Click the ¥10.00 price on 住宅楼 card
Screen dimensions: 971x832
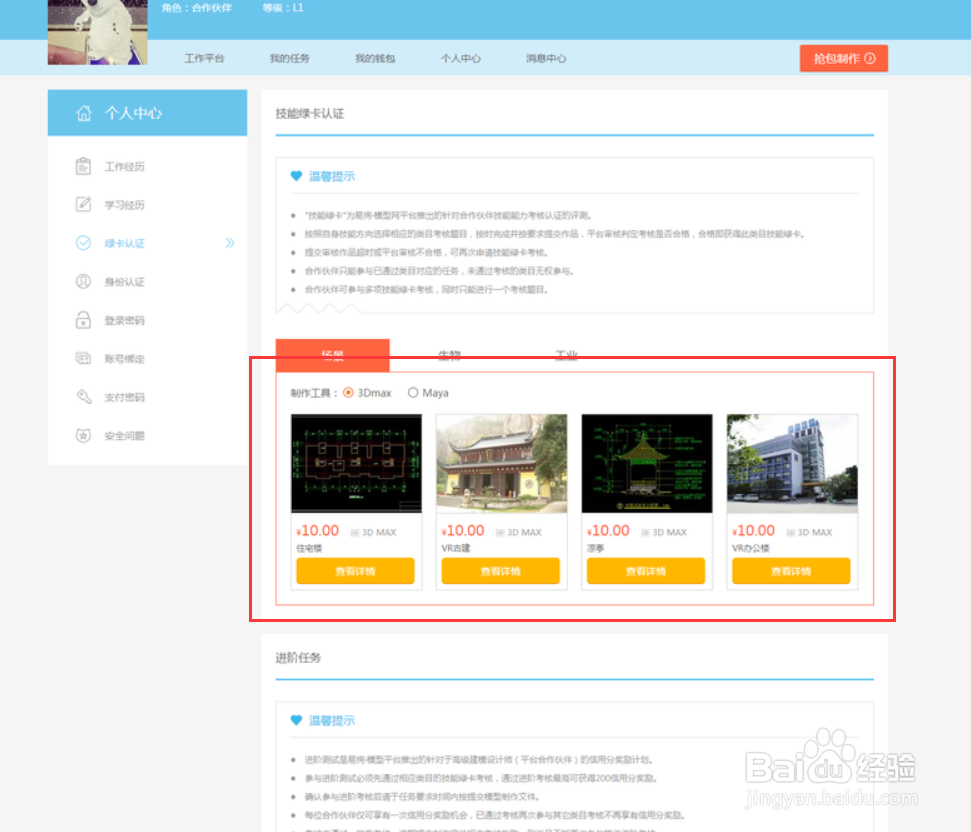[x=318, y=531]
